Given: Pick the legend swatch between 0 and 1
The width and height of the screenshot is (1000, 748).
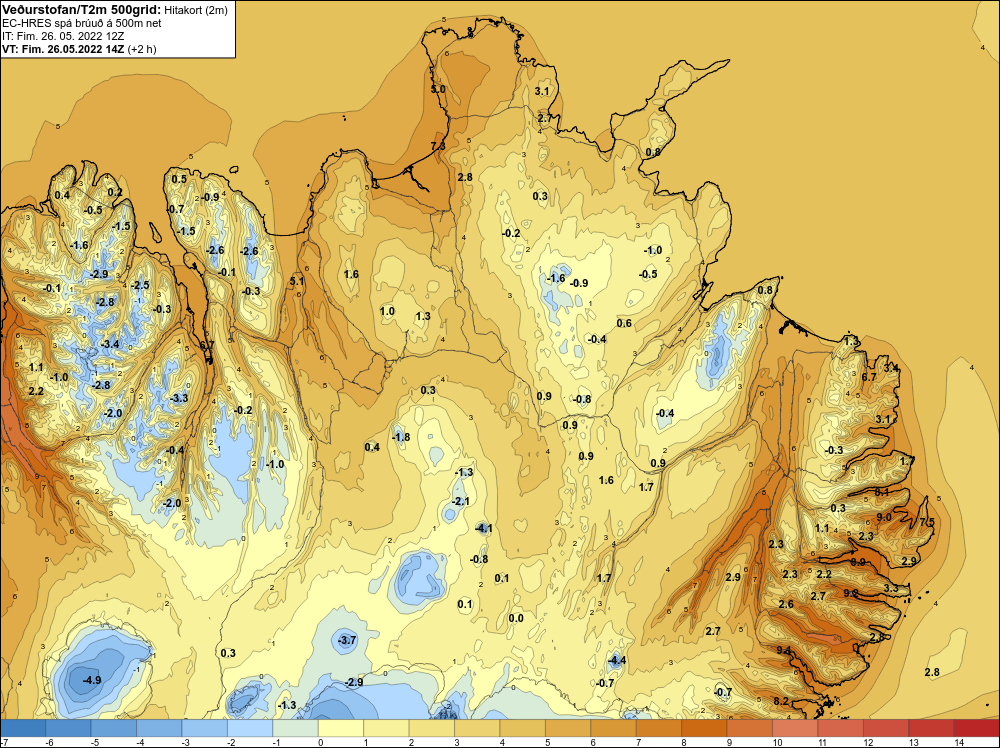Looking at the screenshot, I should coord(341,728).
